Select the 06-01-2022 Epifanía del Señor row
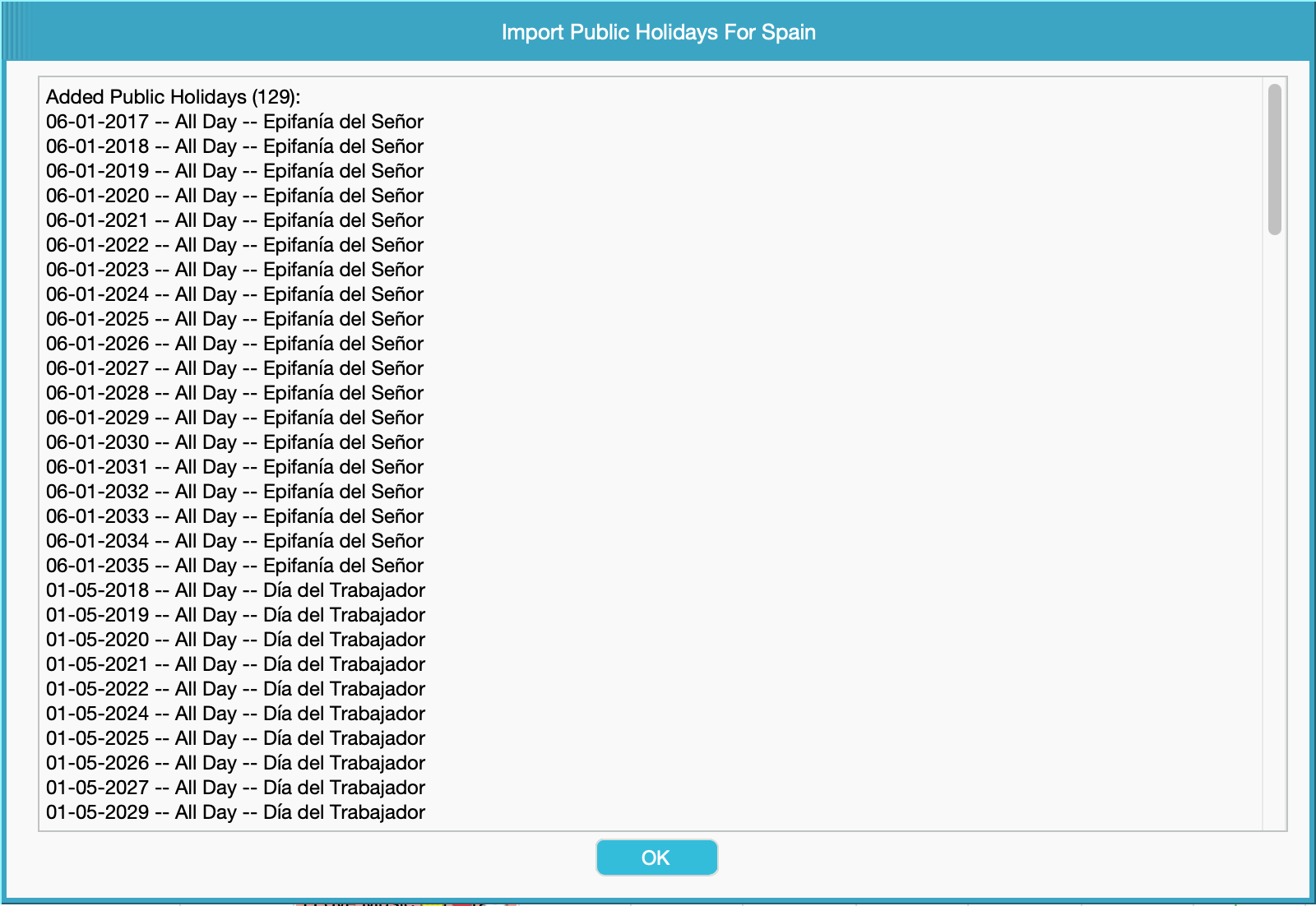Screen dimensions: 1316x906 pos(234,245)
